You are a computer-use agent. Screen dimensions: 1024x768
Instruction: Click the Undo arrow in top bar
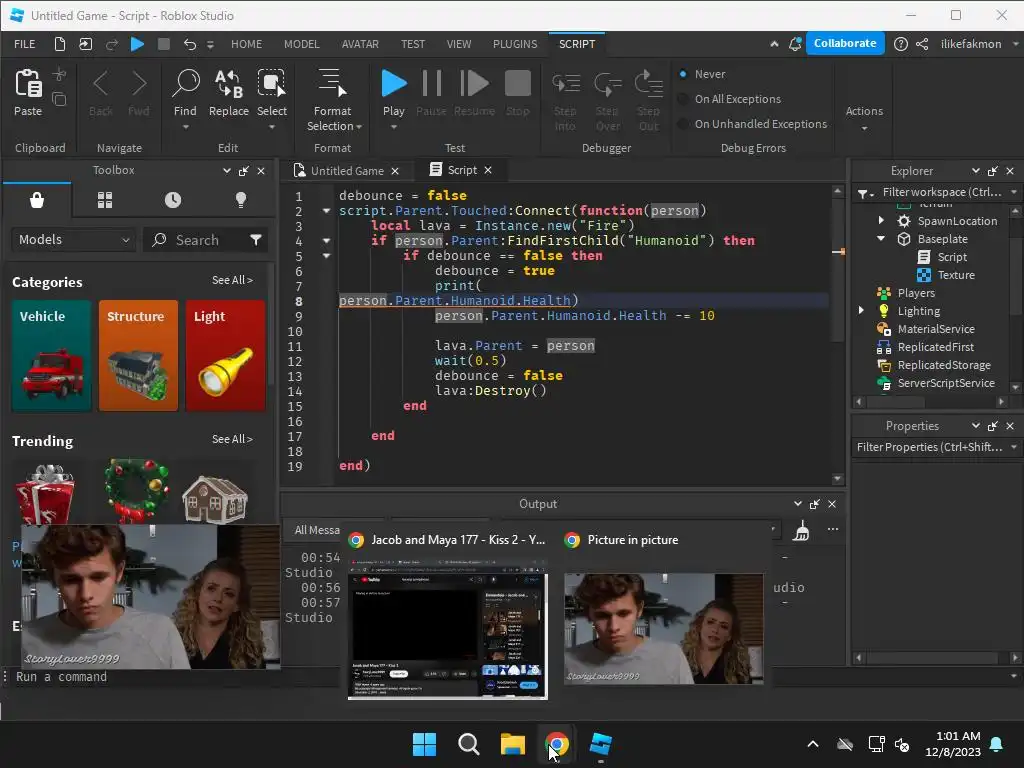pos(190,44)
